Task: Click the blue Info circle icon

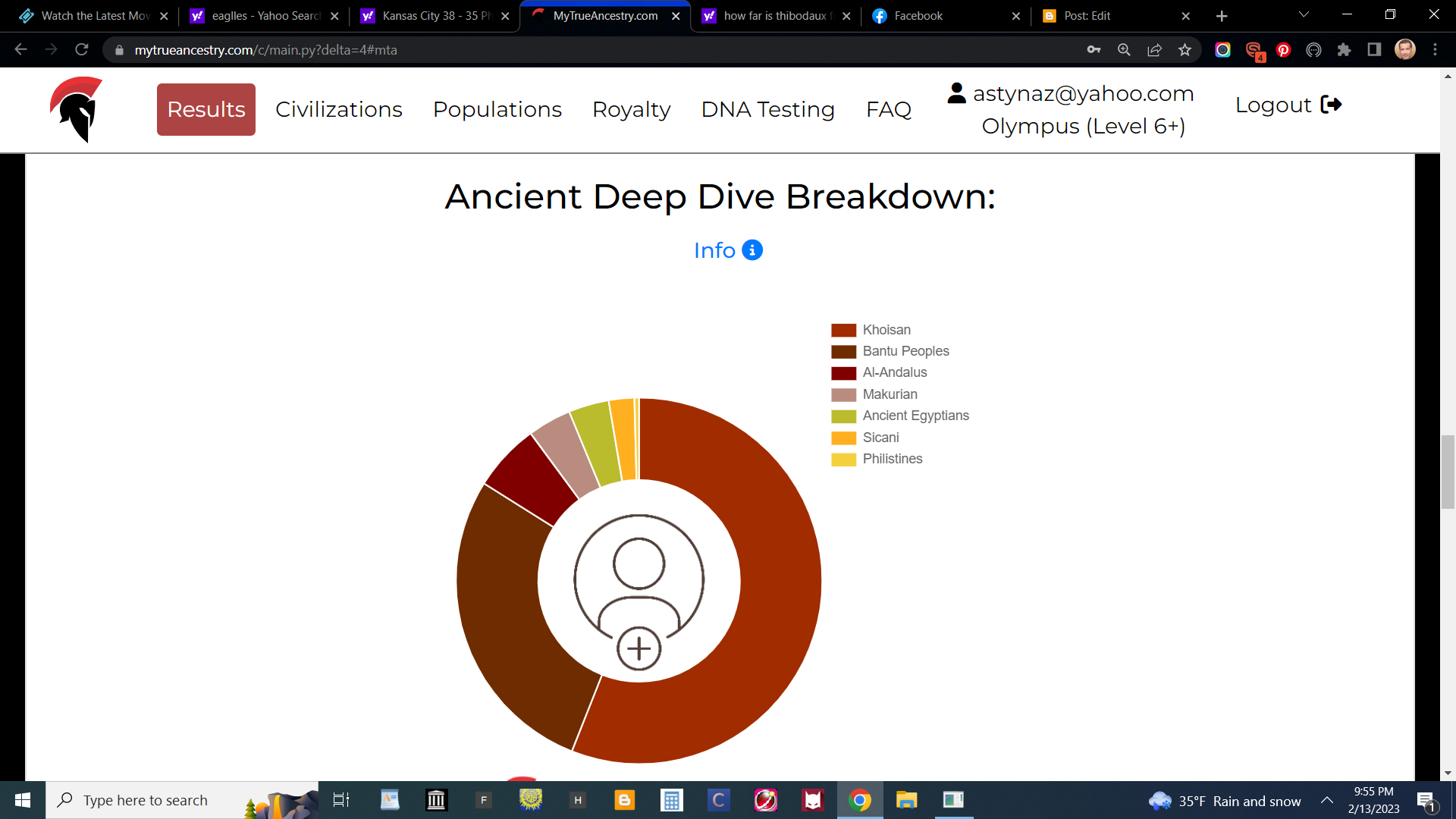Action: 752,250
